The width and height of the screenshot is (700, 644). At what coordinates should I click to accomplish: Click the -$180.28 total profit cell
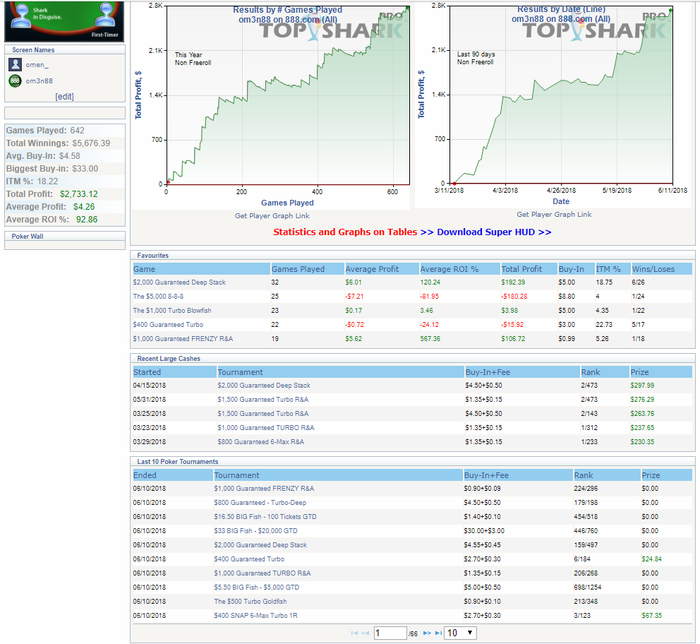[514, 296]
